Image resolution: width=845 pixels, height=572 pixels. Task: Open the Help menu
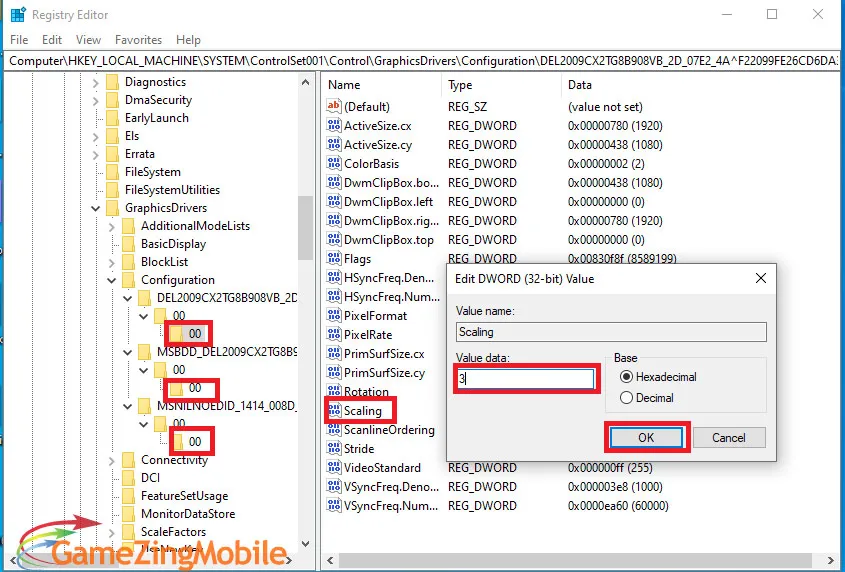click(x=188, y=40)
